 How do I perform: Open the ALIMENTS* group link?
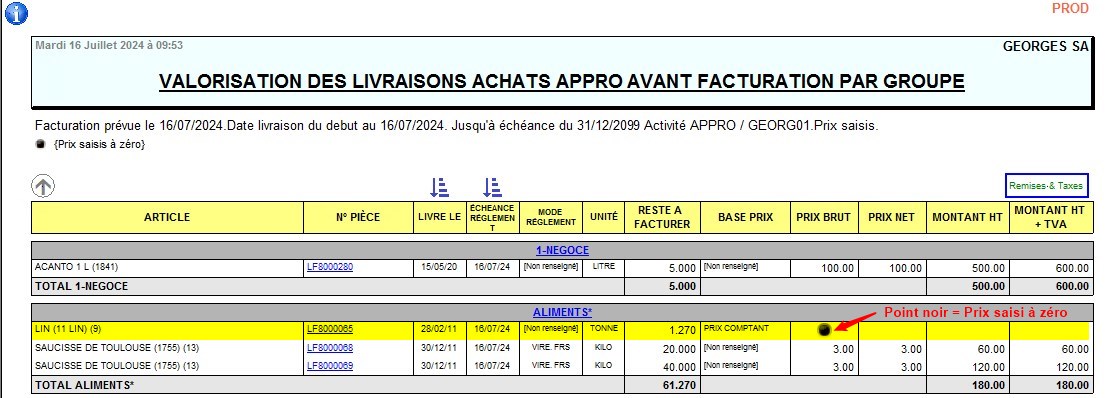[x=562, y=312]
